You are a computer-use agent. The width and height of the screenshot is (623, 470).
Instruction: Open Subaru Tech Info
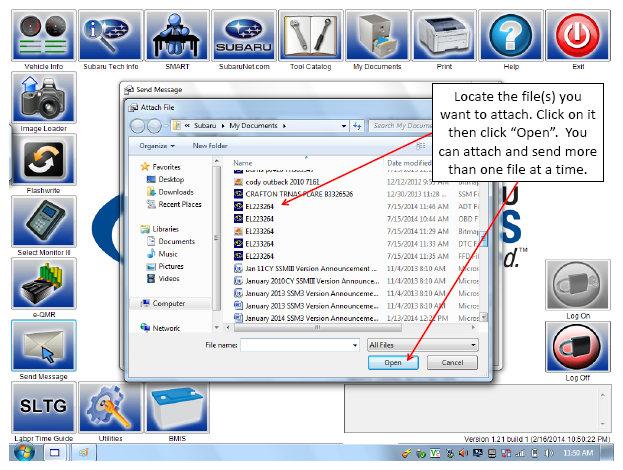(110, 36)
